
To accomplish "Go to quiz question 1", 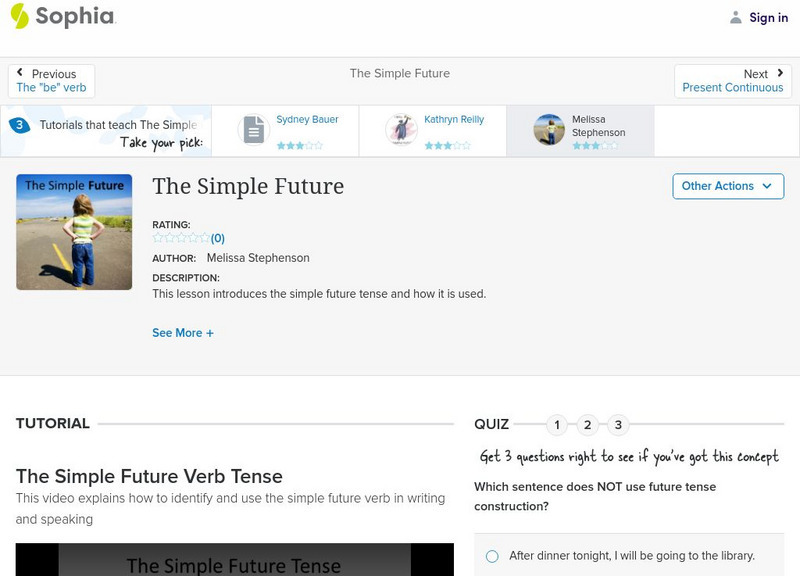I will click(557, 425).
